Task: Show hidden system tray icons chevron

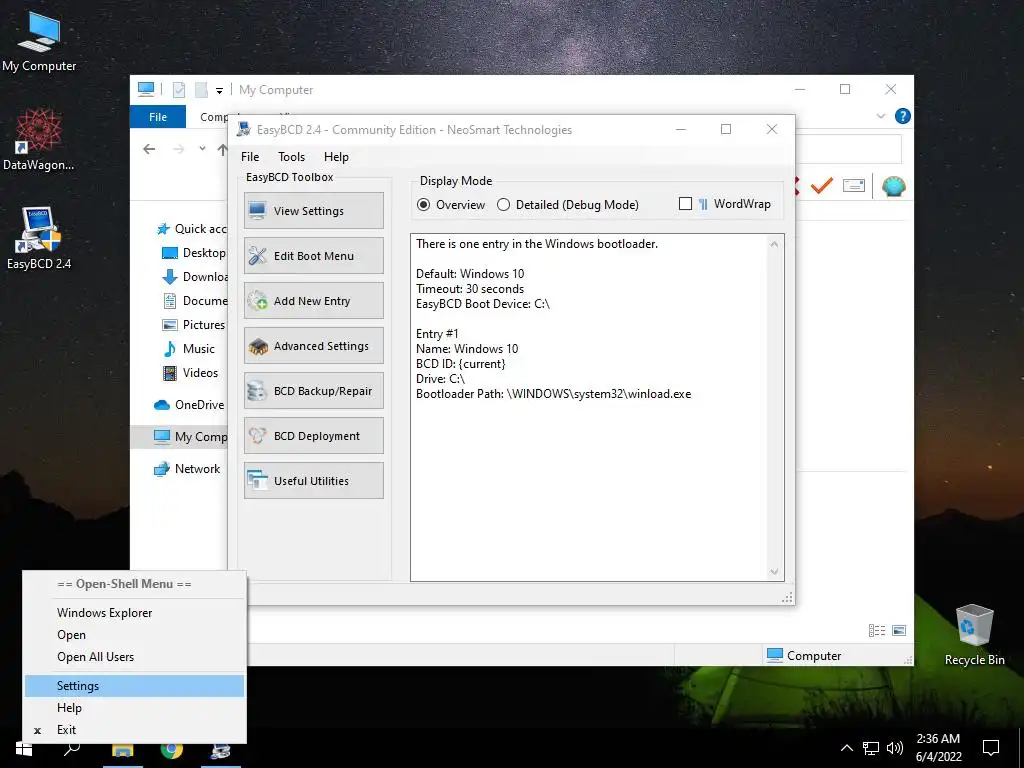Action: (x=846, y=748)
